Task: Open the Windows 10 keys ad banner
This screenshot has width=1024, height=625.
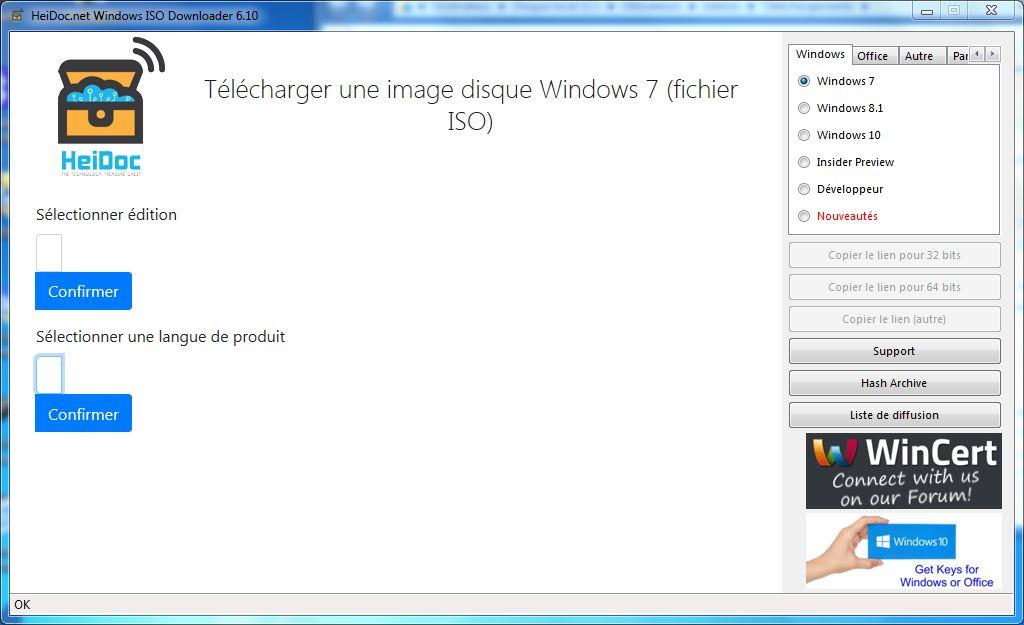Action: (904, 551)
